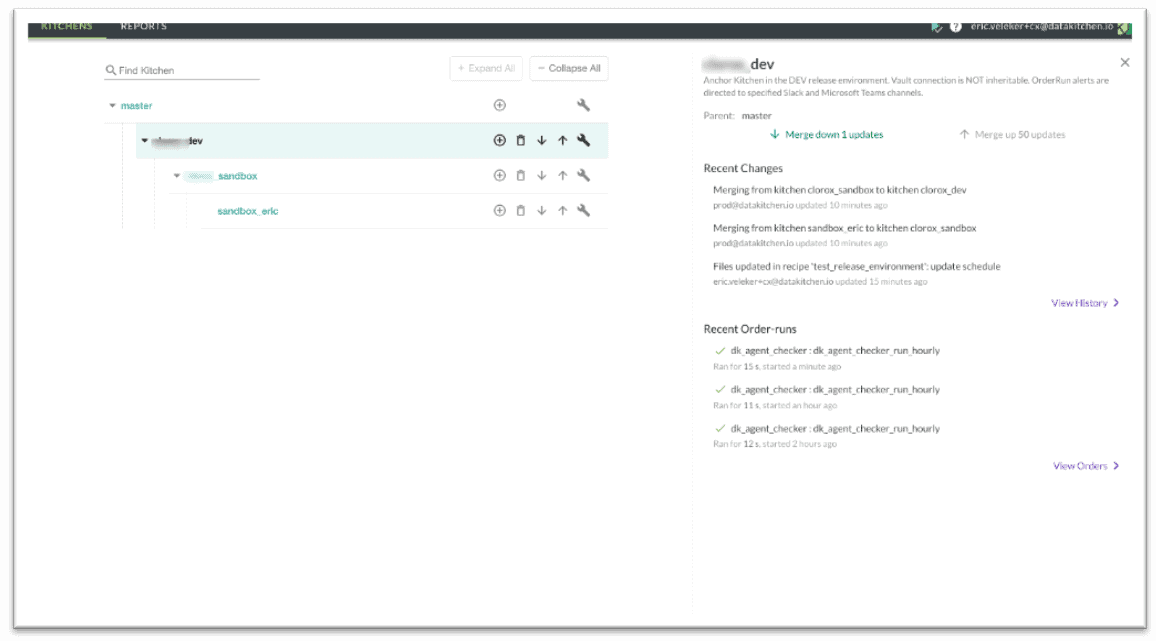Click merge up arrow on sandbox row
This screenshot has width=1156, height=641.
coord(563,176)
